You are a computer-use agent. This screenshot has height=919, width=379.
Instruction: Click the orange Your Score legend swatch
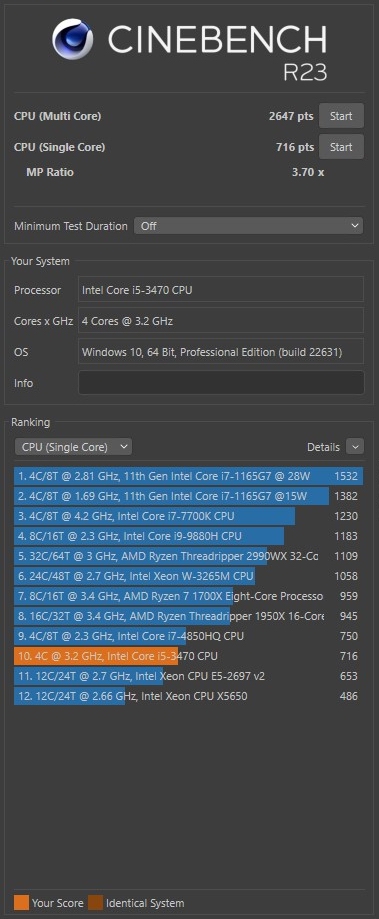point(21,903)
